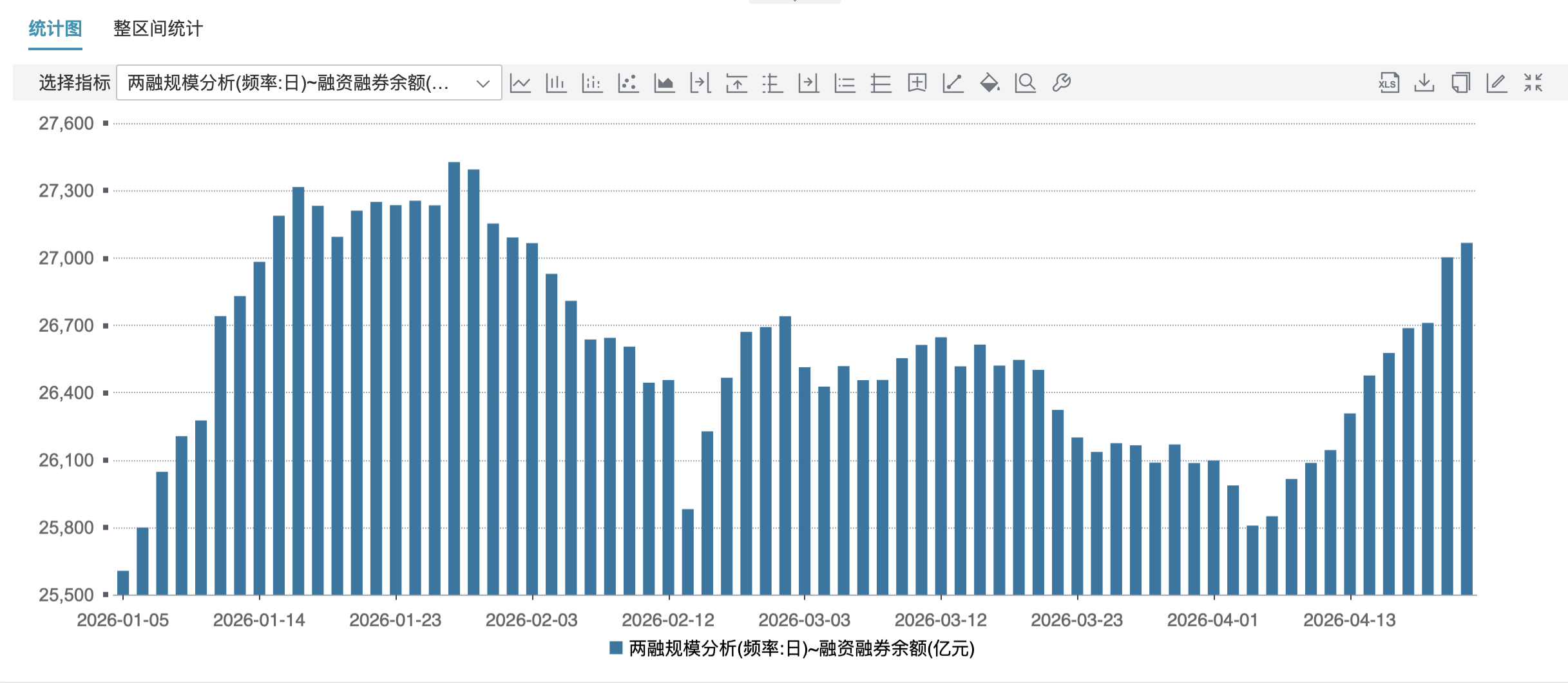This screenshot has width=1568, height=683.
Task: Collapse chart from fullscreen view
Action: click(1533, 83)
